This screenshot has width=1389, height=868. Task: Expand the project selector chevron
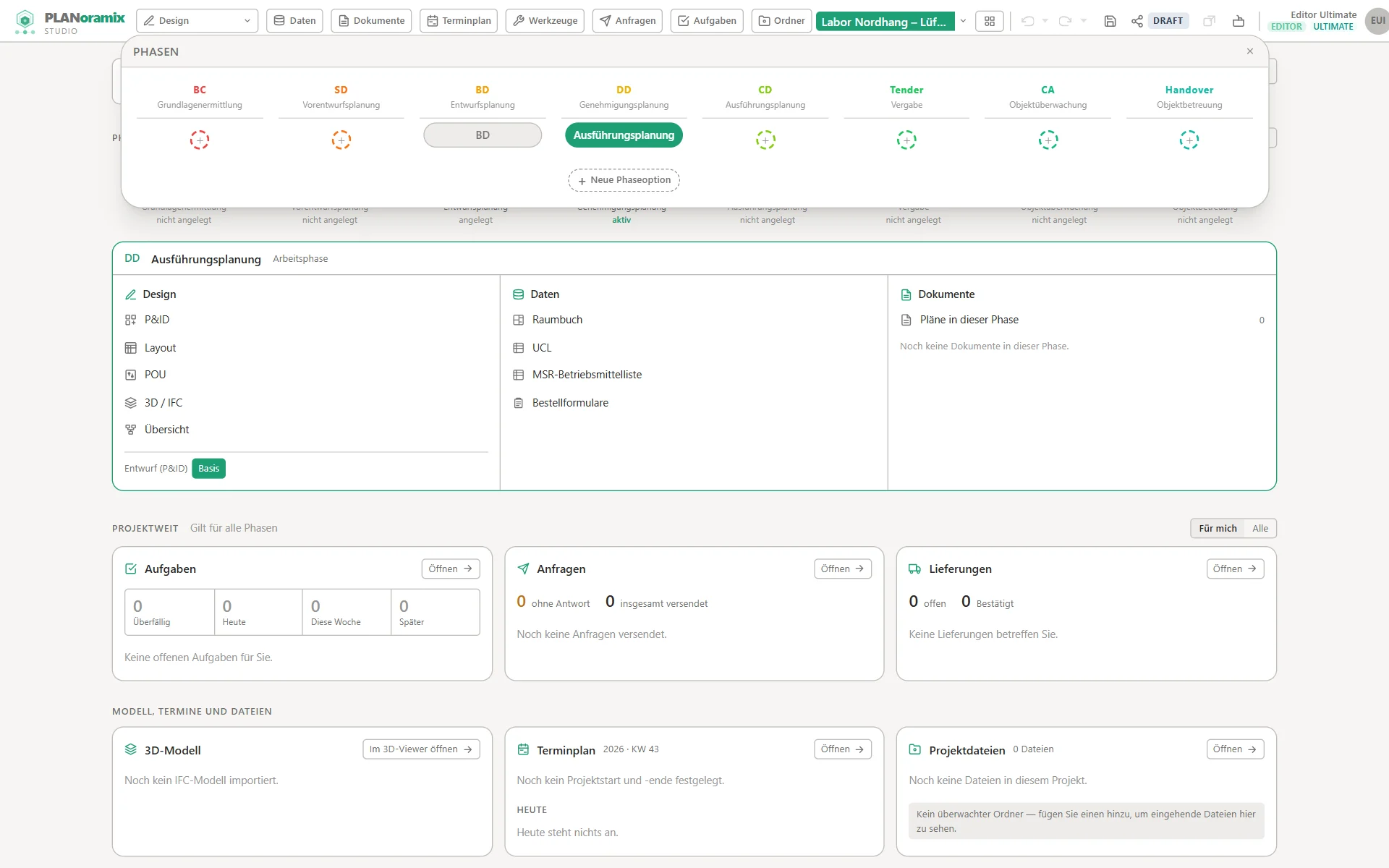tap(963, 21)
